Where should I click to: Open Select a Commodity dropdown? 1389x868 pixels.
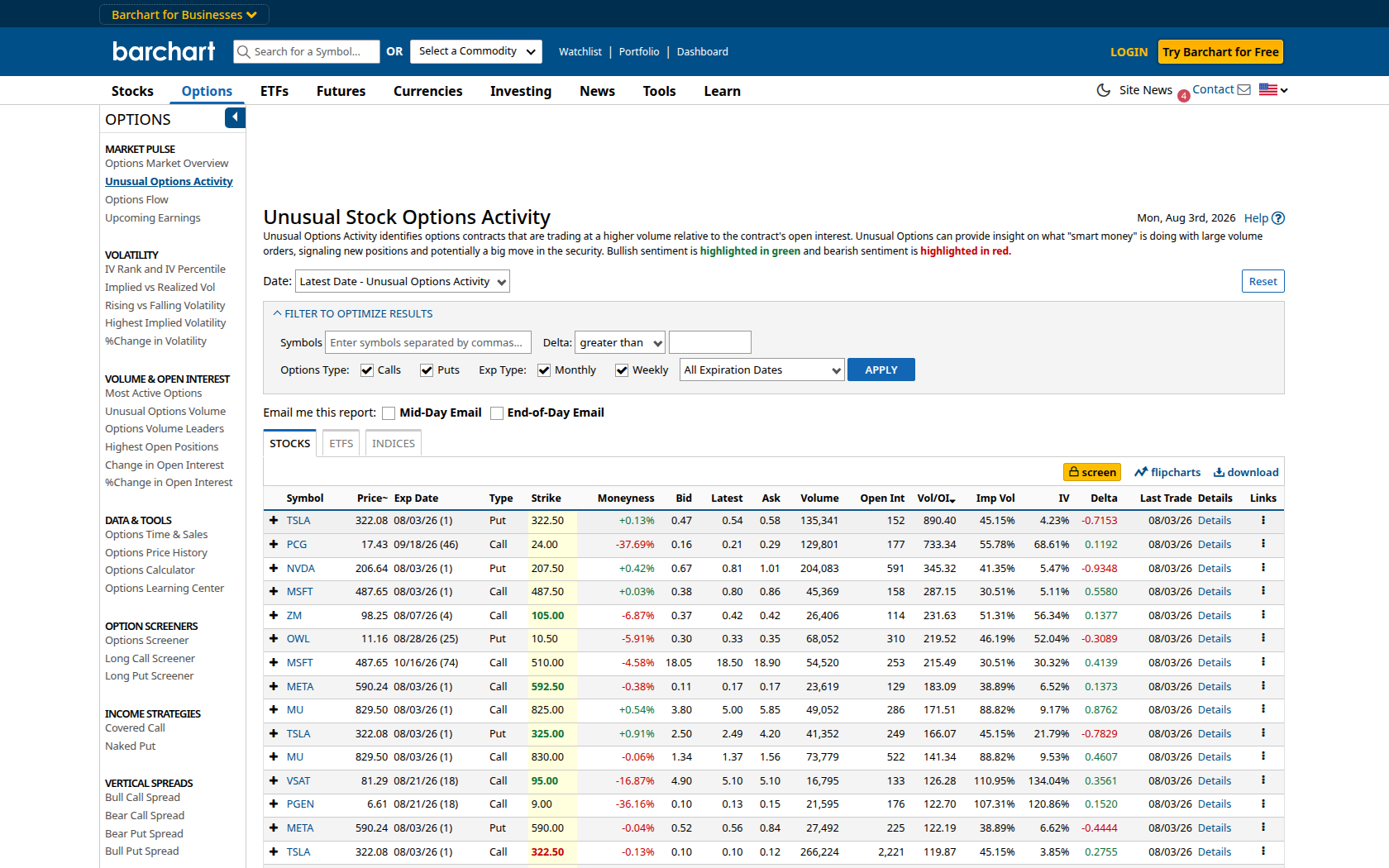pyautogui.click(x=476, y=51)
